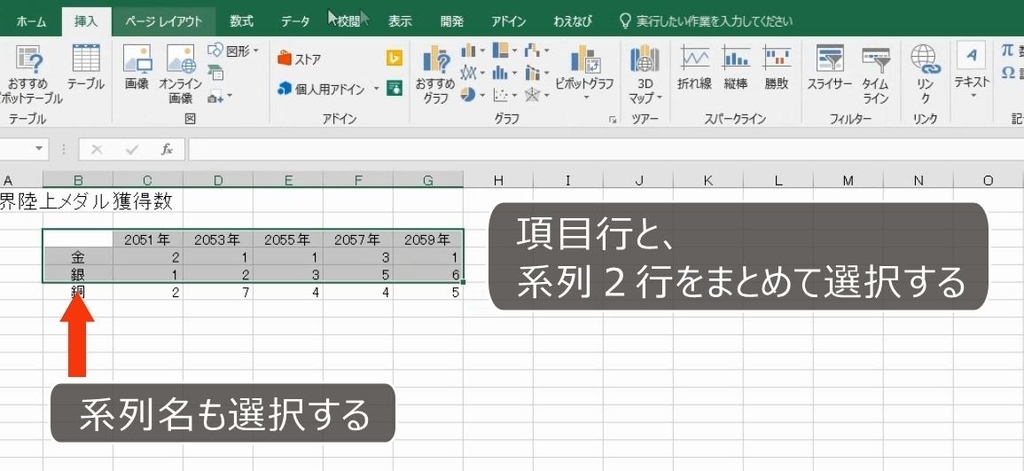
Task: Switch to the ページ レイアウト tab
Action: pos(163,22)
